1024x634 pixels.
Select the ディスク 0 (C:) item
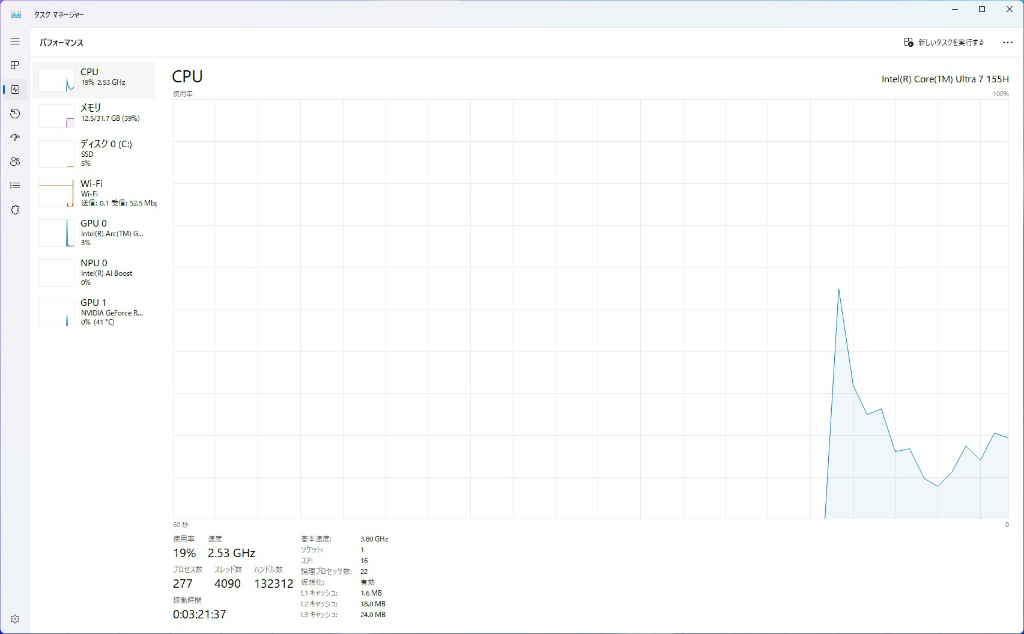click(x=94, y=153)
